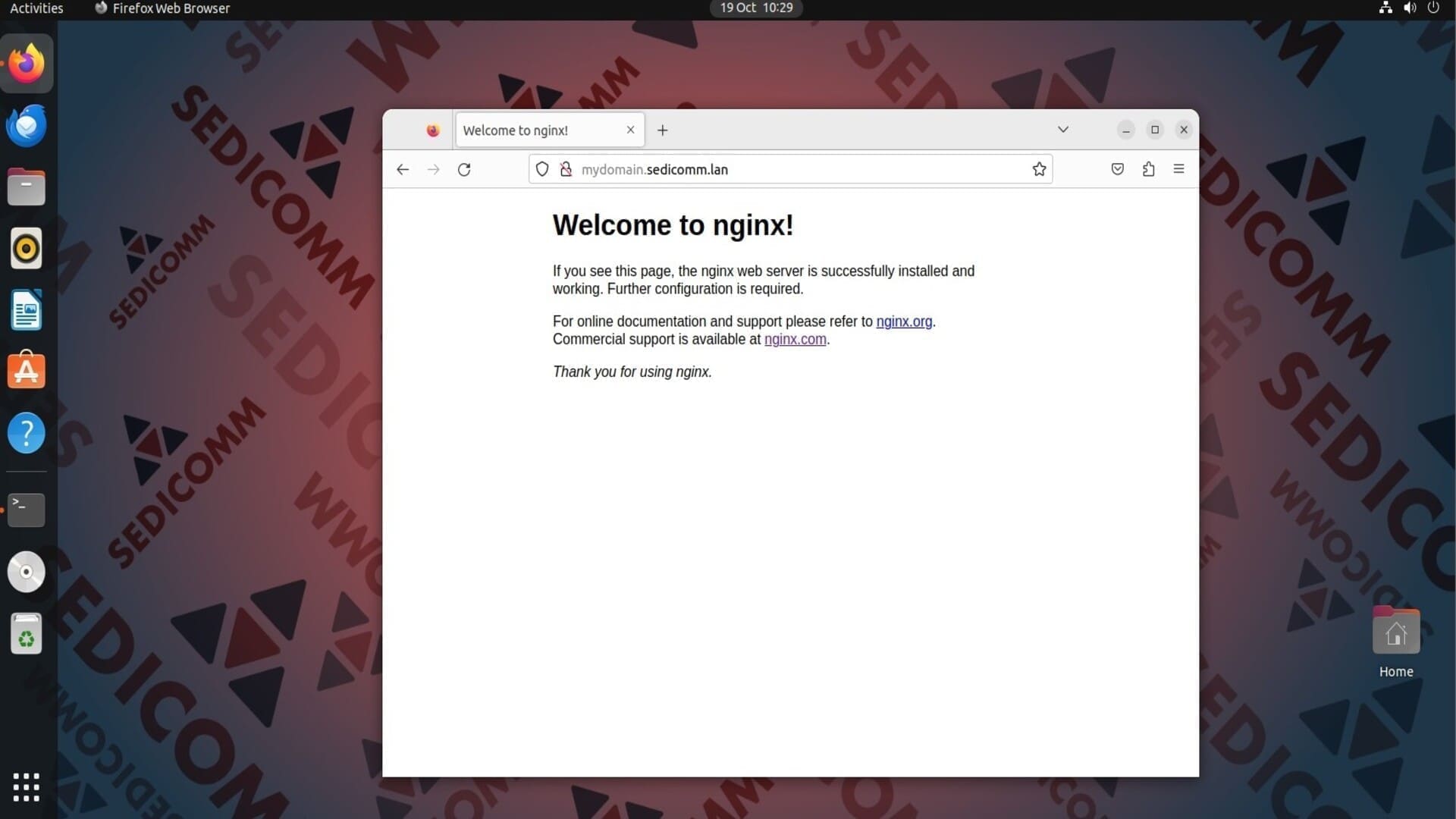Open Terminal from the dock
Screen dimensions: 1456x819
pyautogui.click(x=27, y=510)
